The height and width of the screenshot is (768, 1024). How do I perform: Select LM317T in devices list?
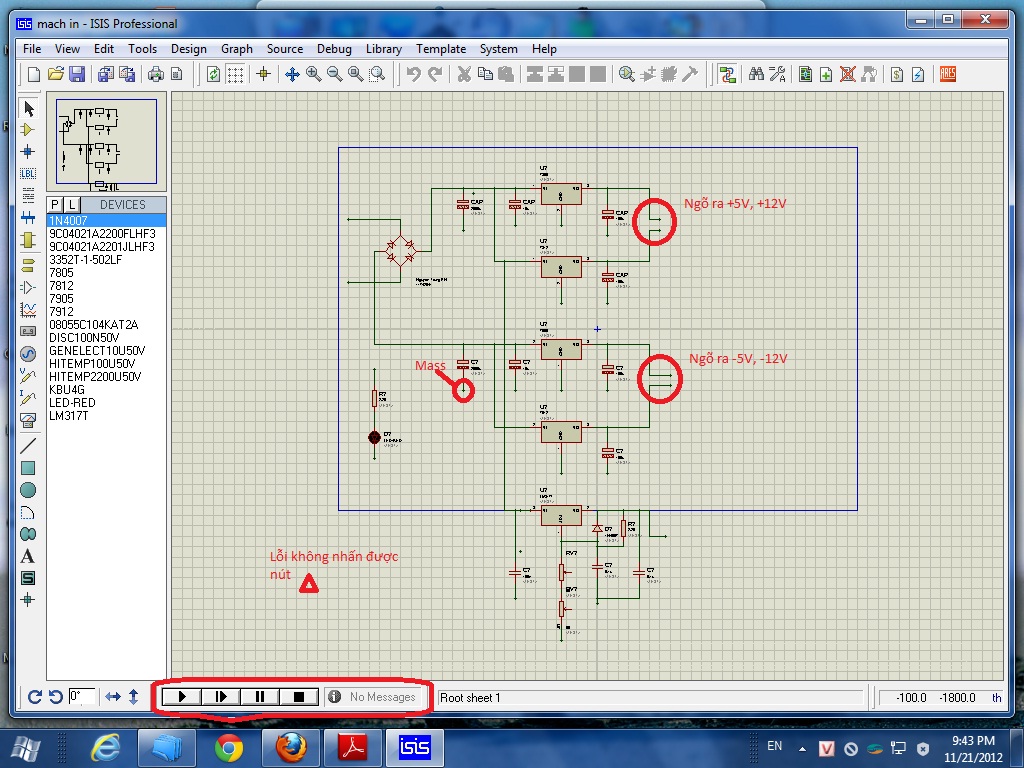pos(69,415)
